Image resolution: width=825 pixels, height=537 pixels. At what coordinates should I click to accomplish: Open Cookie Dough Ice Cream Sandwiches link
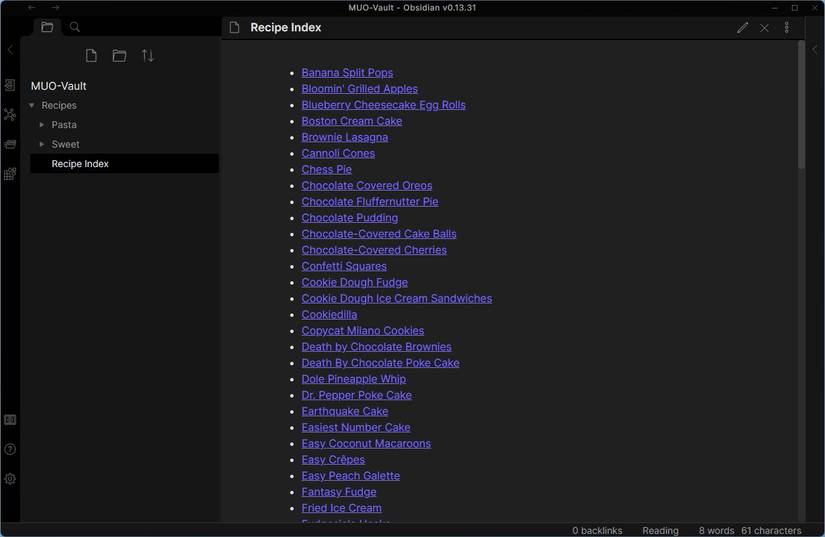[397, 298]
